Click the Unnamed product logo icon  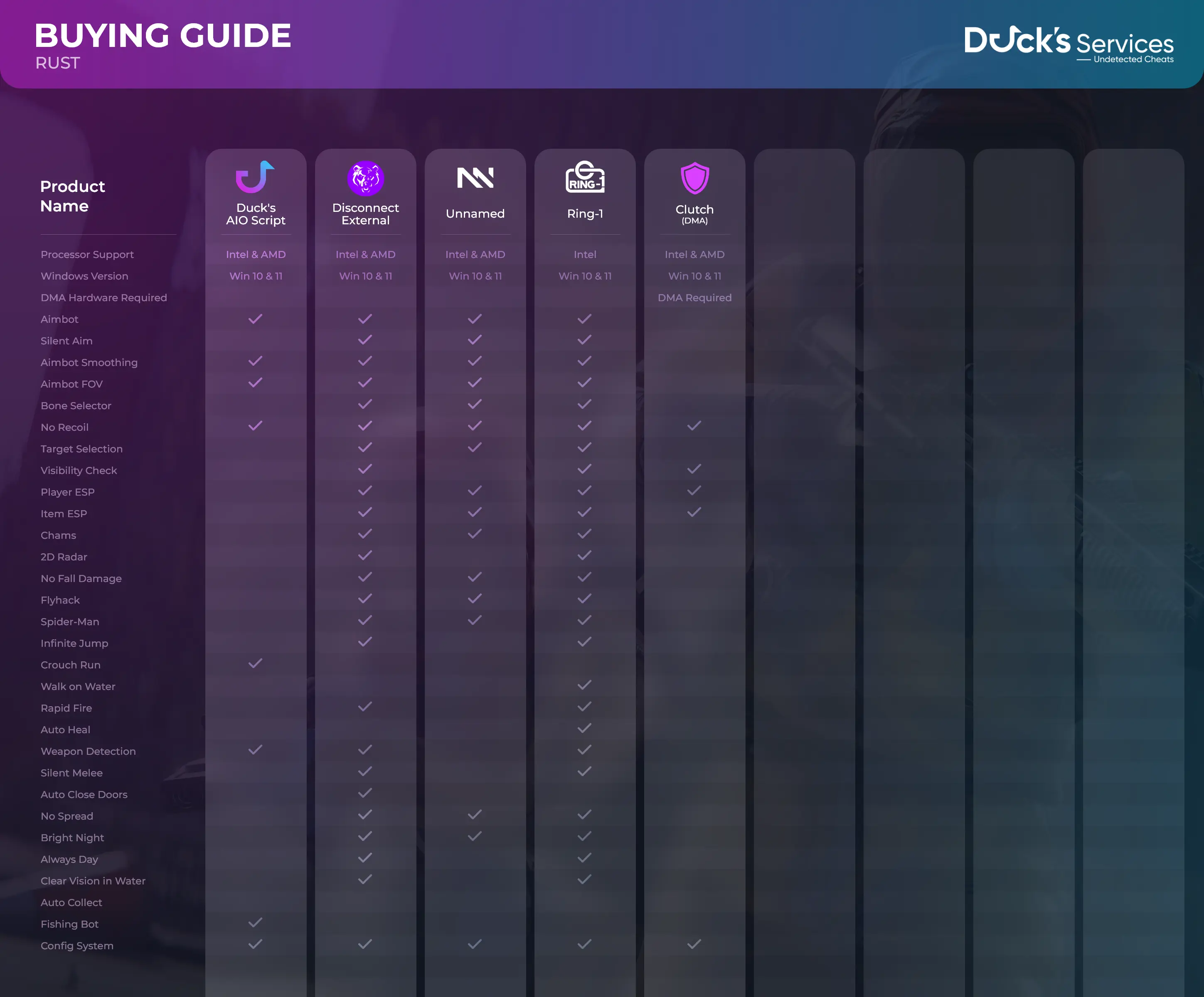[475, 178]
